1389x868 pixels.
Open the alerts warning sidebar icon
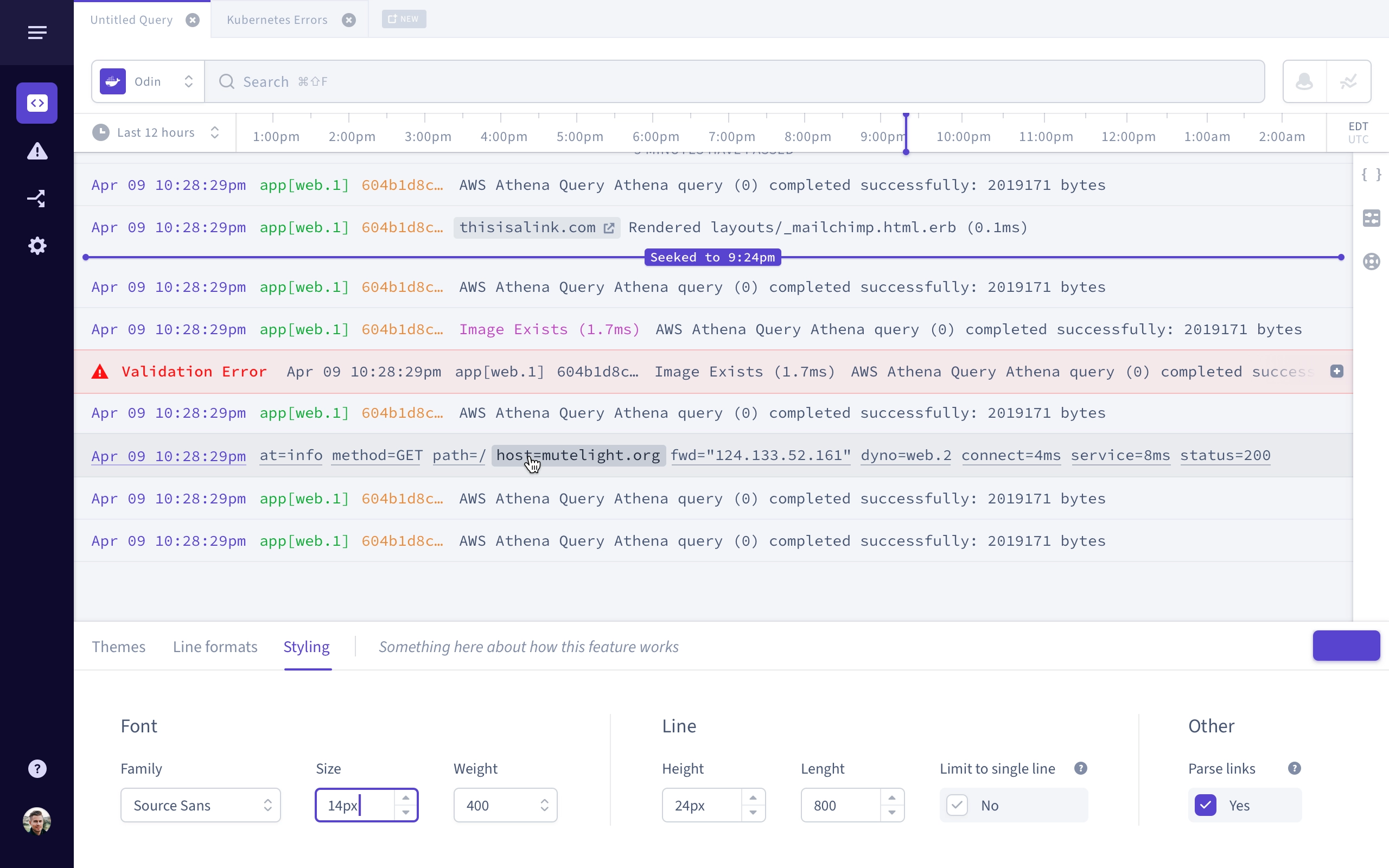click(37, 151)
